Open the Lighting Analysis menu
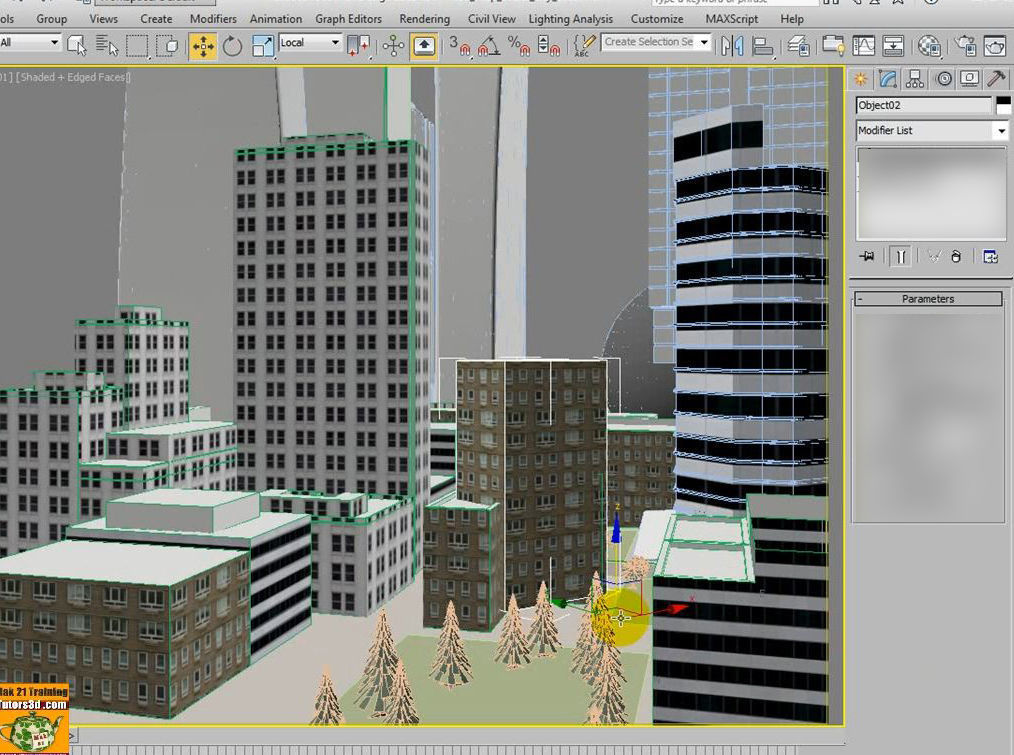Viewport: 1014px width, 755px height. click(570, 19)
